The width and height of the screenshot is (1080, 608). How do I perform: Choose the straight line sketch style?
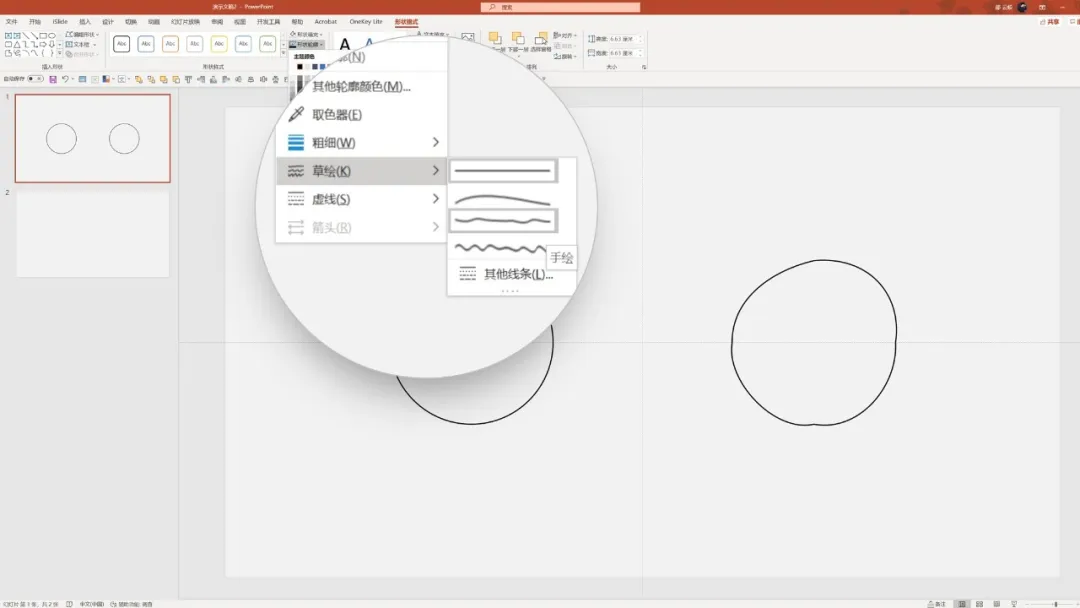pos(503,171)
